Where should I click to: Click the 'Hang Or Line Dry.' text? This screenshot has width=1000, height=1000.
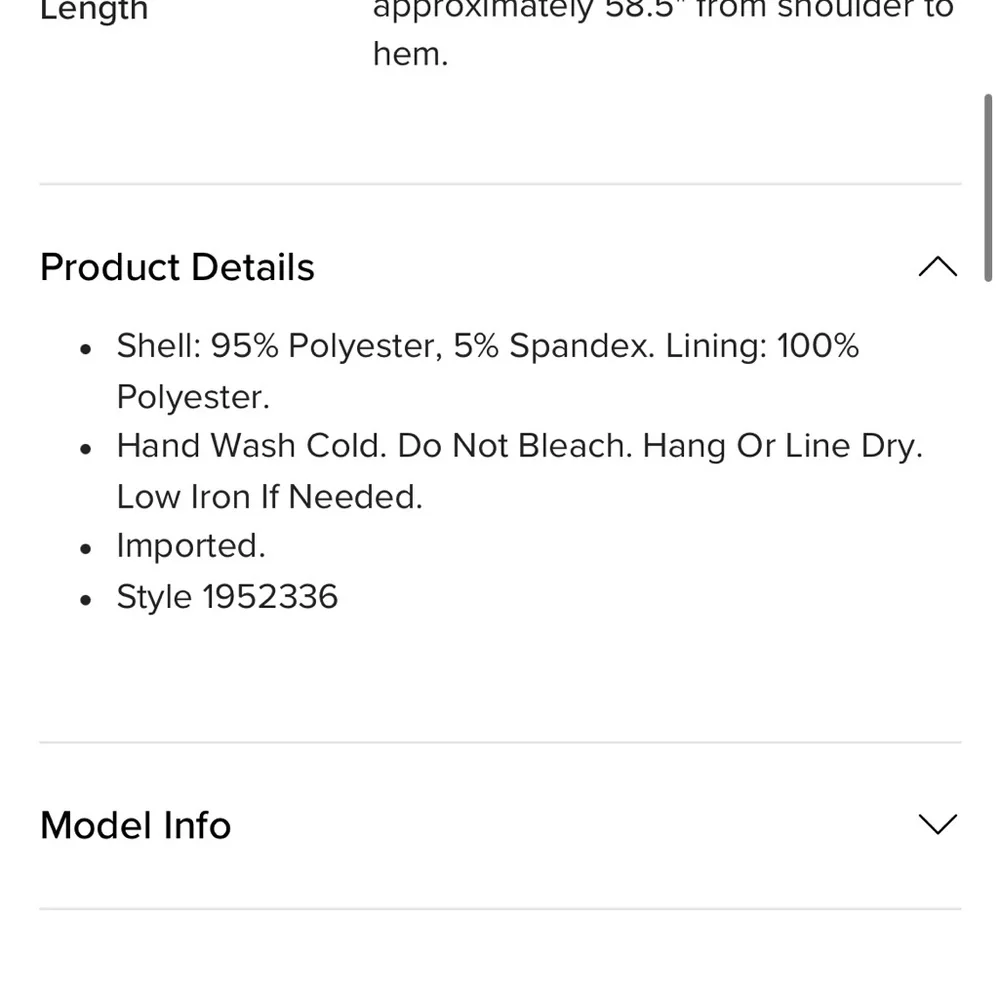782,446
